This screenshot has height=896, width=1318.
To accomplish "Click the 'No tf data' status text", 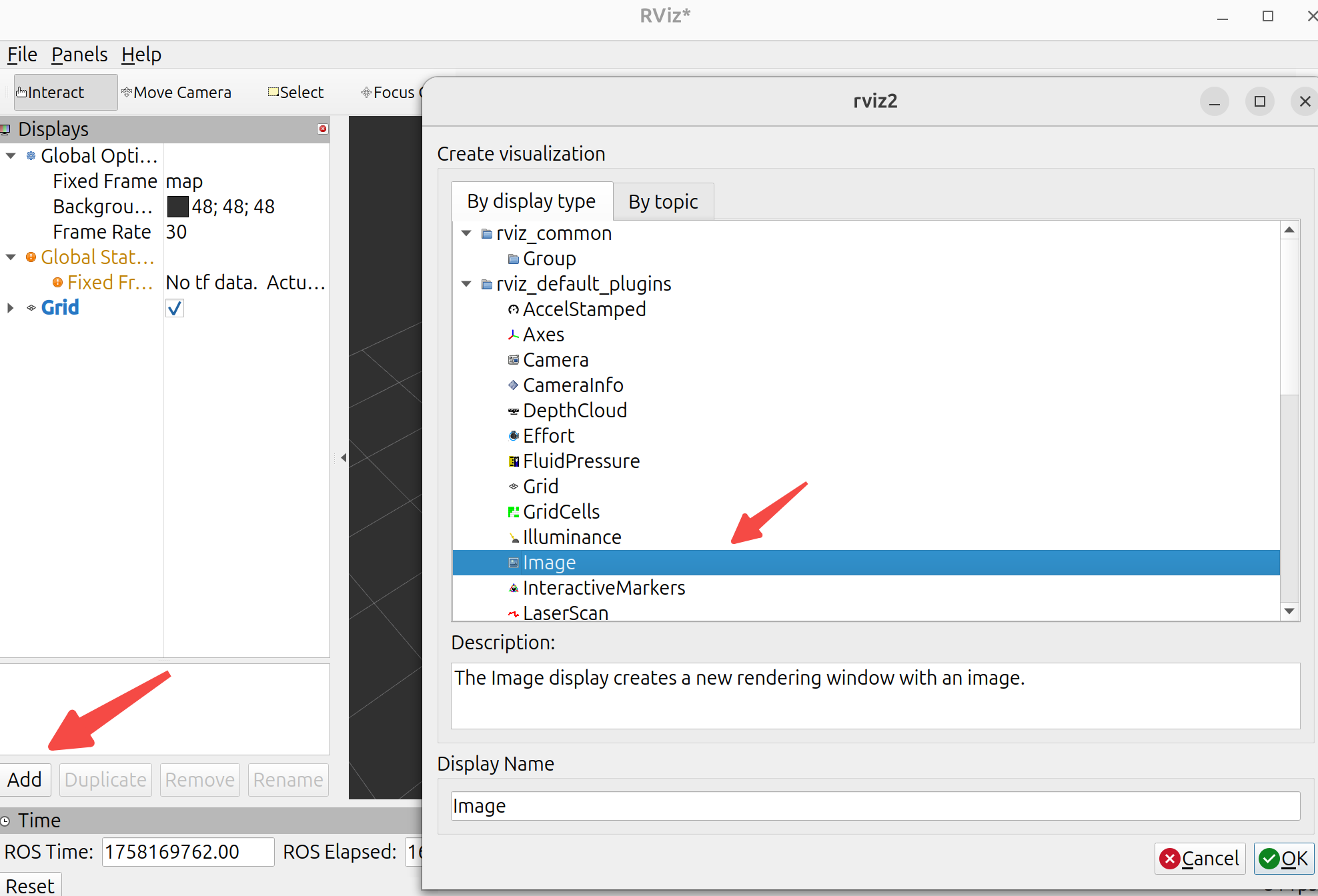I will [x=245, y=283].
